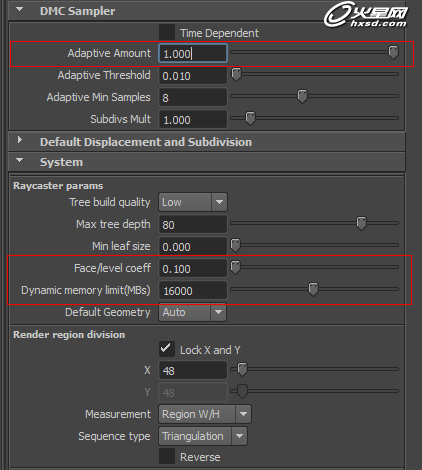Click the Face/level coeff value field
This screenshot has height=470, width=422.
point(193,268)
